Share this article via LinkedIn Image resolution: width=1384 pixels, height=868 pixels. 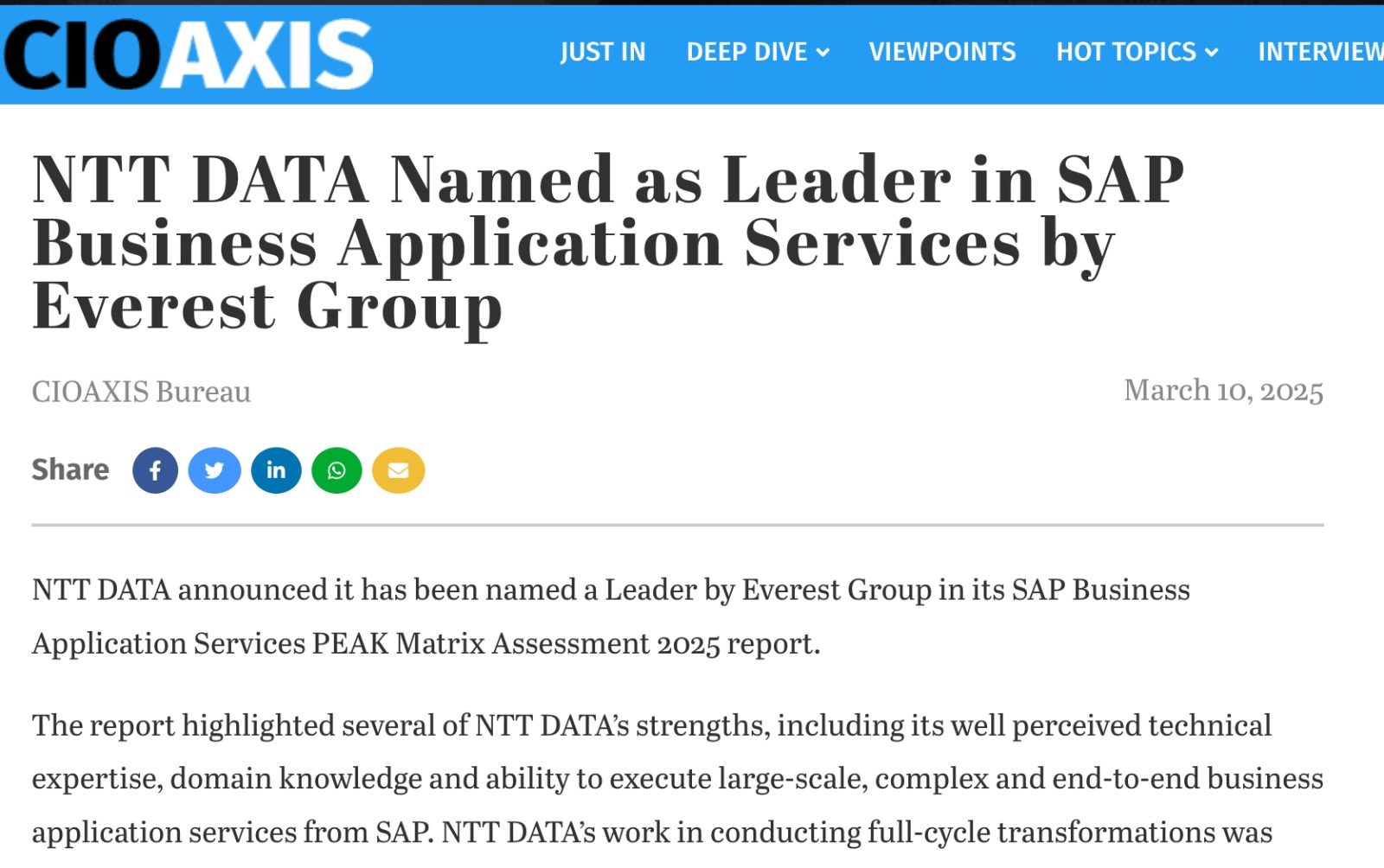pyautogui.click(x=276, y=470)
